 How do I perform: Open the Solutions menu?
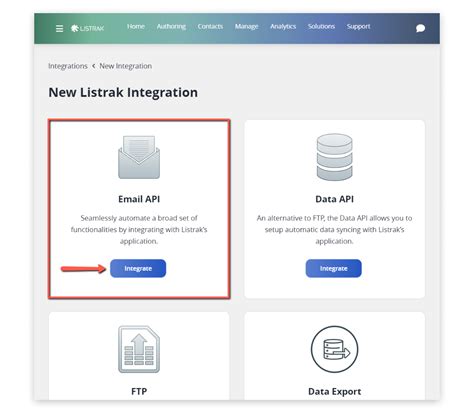click(x=321, y=26)
